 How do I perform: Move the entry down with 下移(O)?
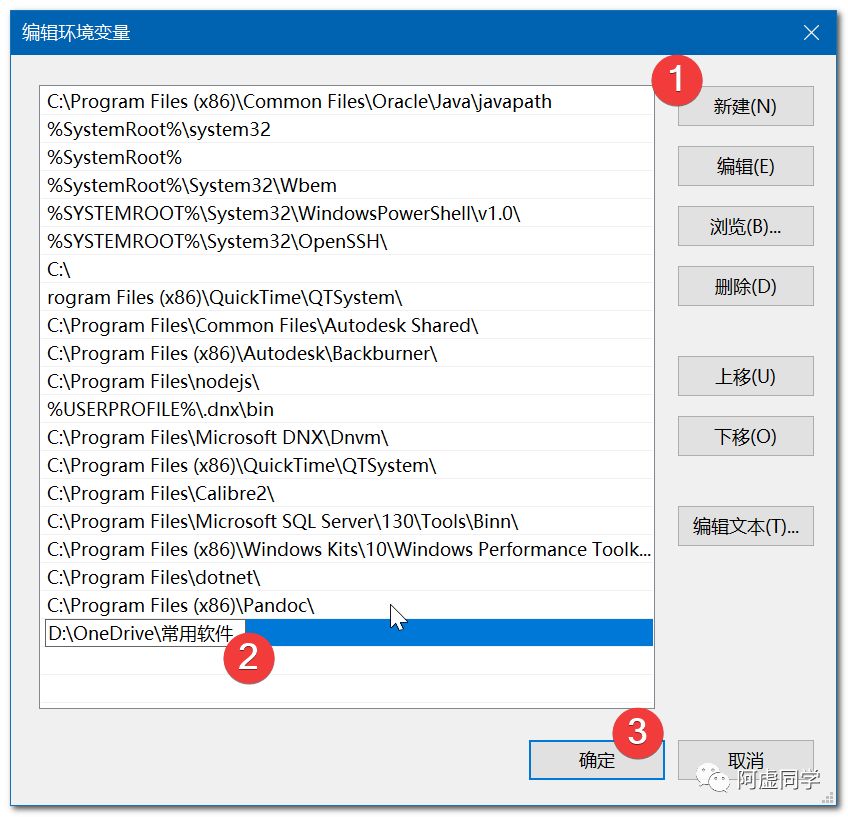click(x=745, y=436)
